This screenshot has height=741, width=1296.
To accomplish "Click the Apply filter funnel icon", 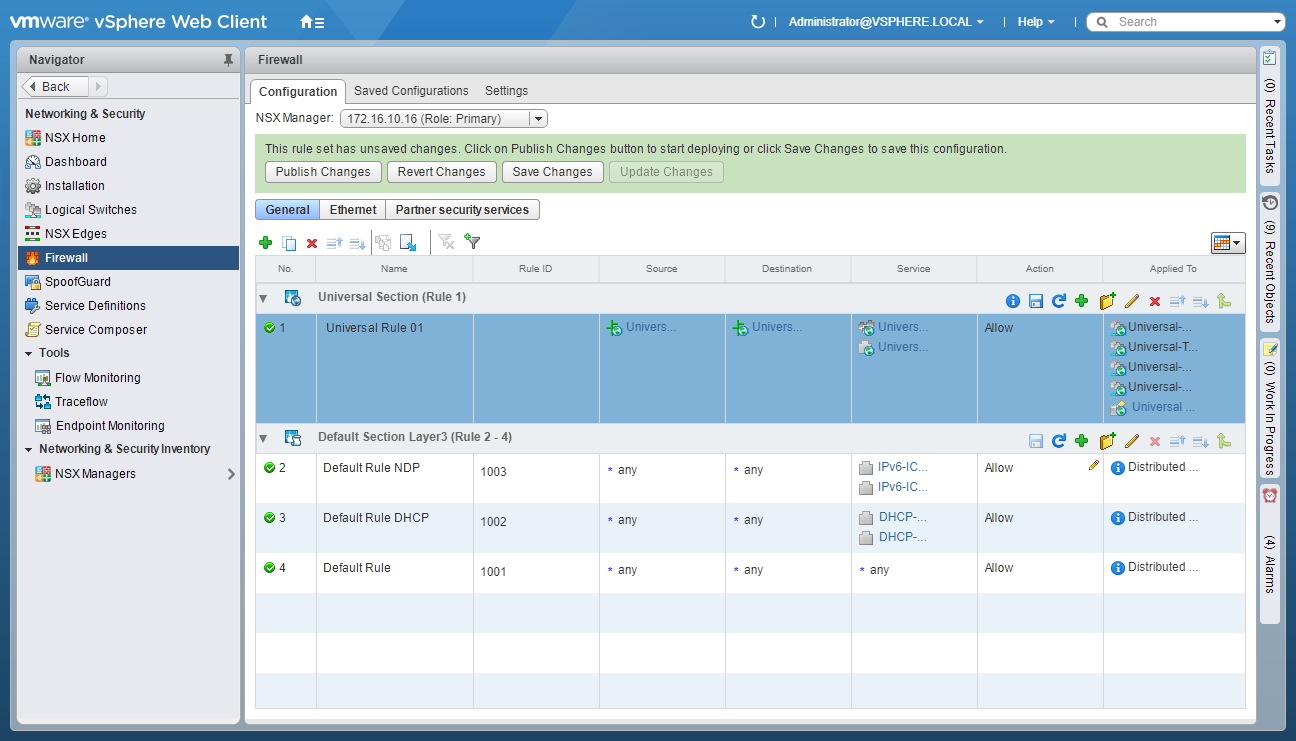I will [x=473, y=242].
